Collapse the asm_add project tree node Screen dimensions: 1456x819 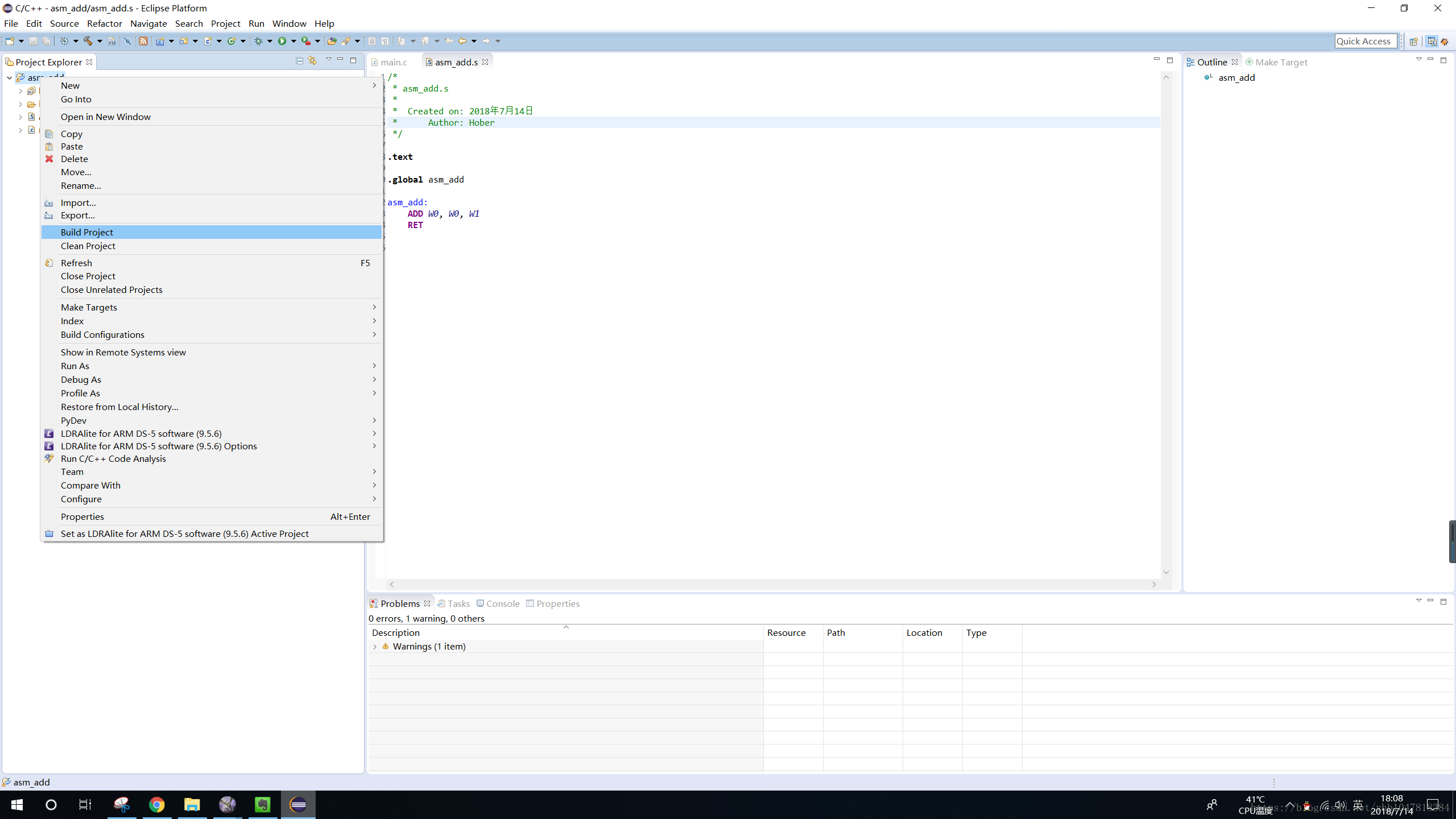(10, 78)
